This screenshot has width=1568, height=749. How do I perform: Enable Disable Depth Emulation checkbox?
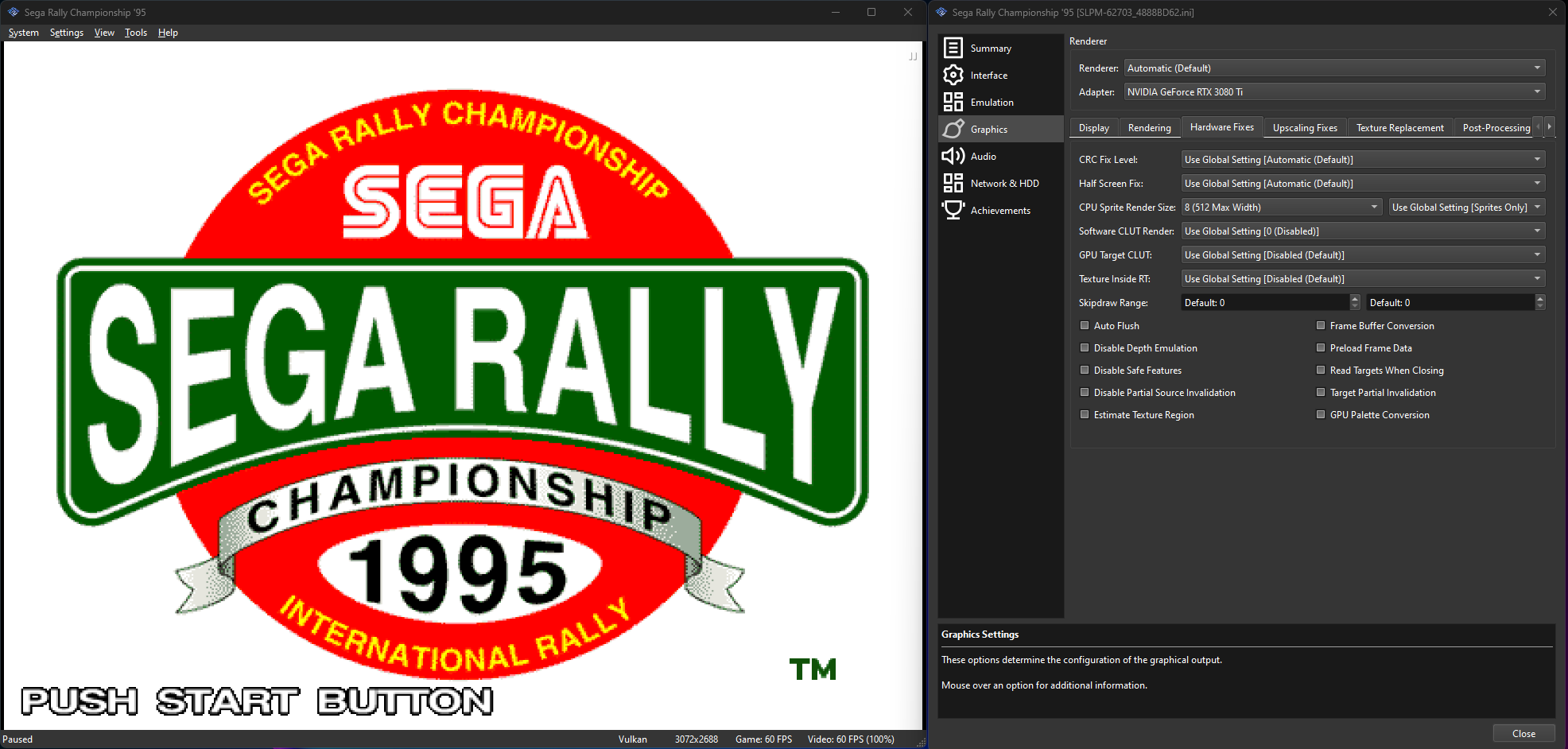(x=1085, y=347)
